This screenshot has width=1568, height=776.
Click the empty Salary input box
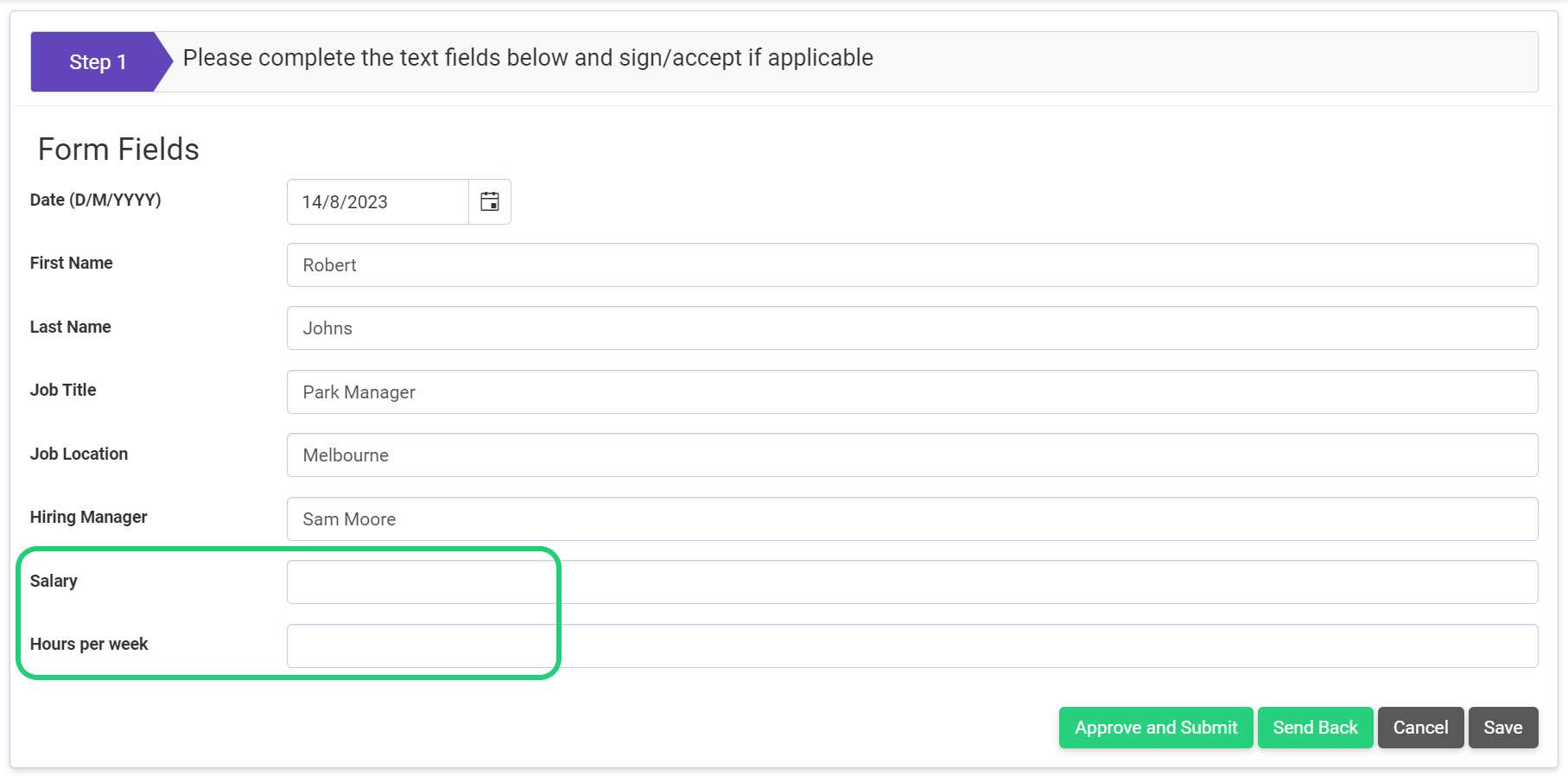click(x=912, y=582)
